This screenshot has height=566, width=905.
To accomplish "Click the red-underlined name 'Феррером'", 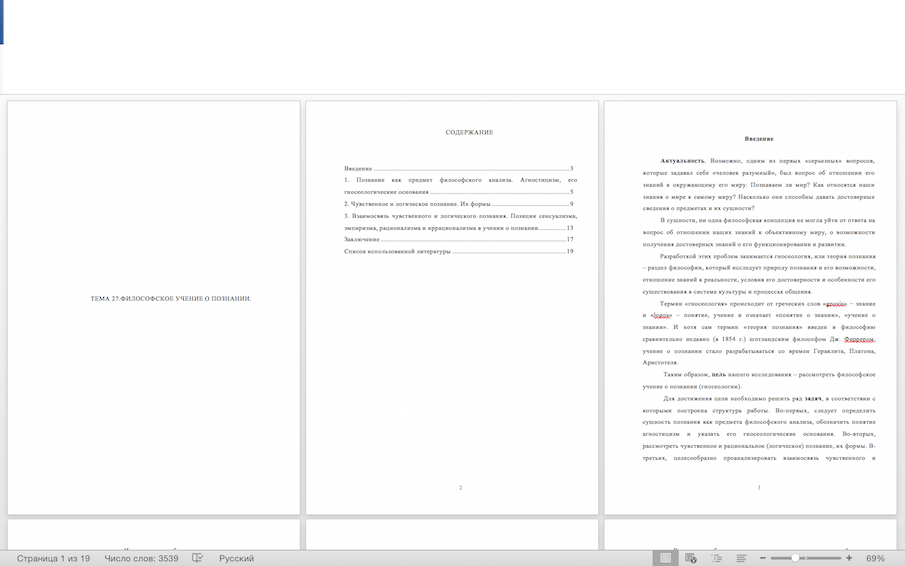I will [859, 339].
